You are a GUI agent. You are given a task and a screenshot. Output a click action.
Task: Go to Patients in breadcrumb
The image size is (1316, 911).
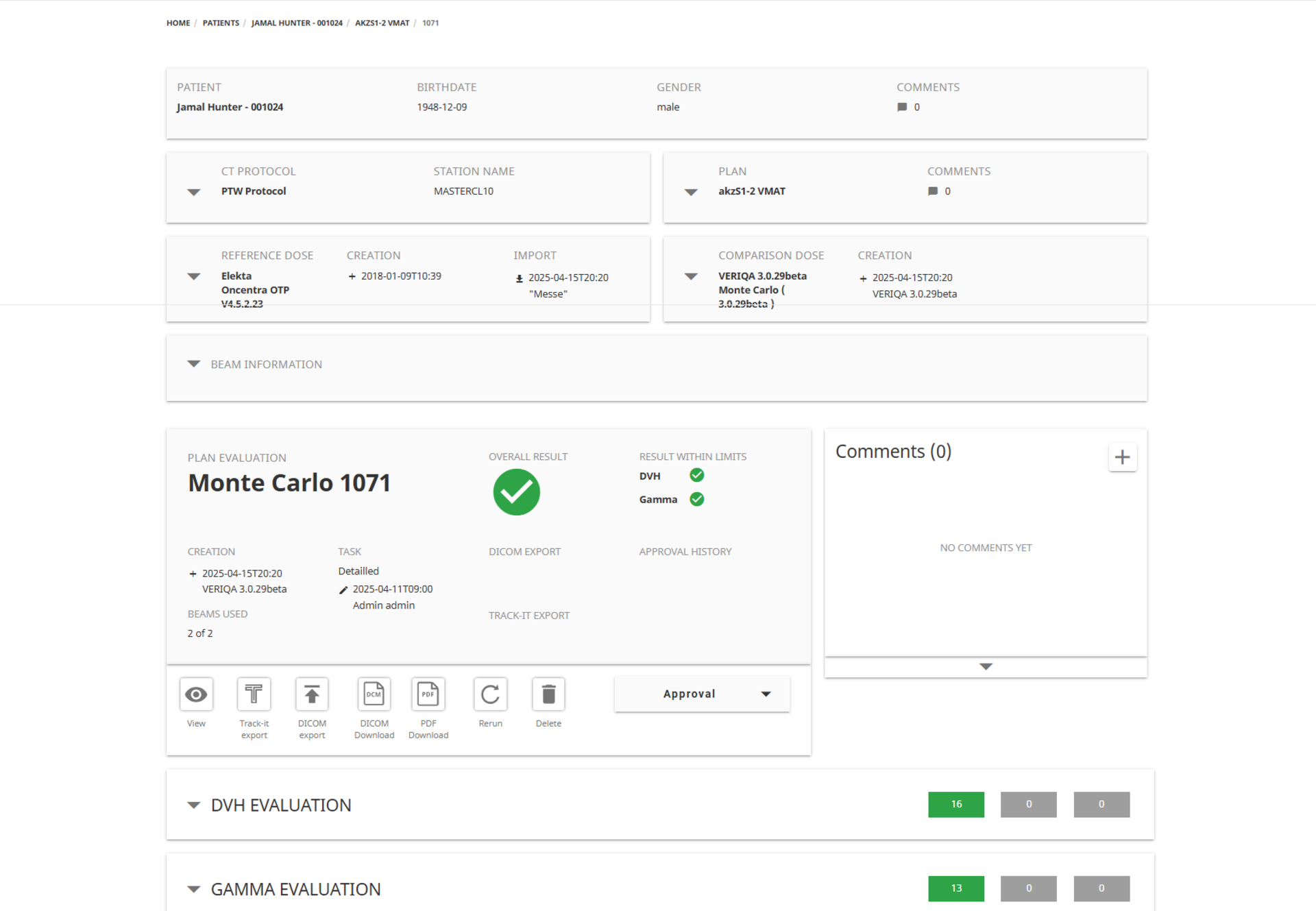tap(221, 23)
